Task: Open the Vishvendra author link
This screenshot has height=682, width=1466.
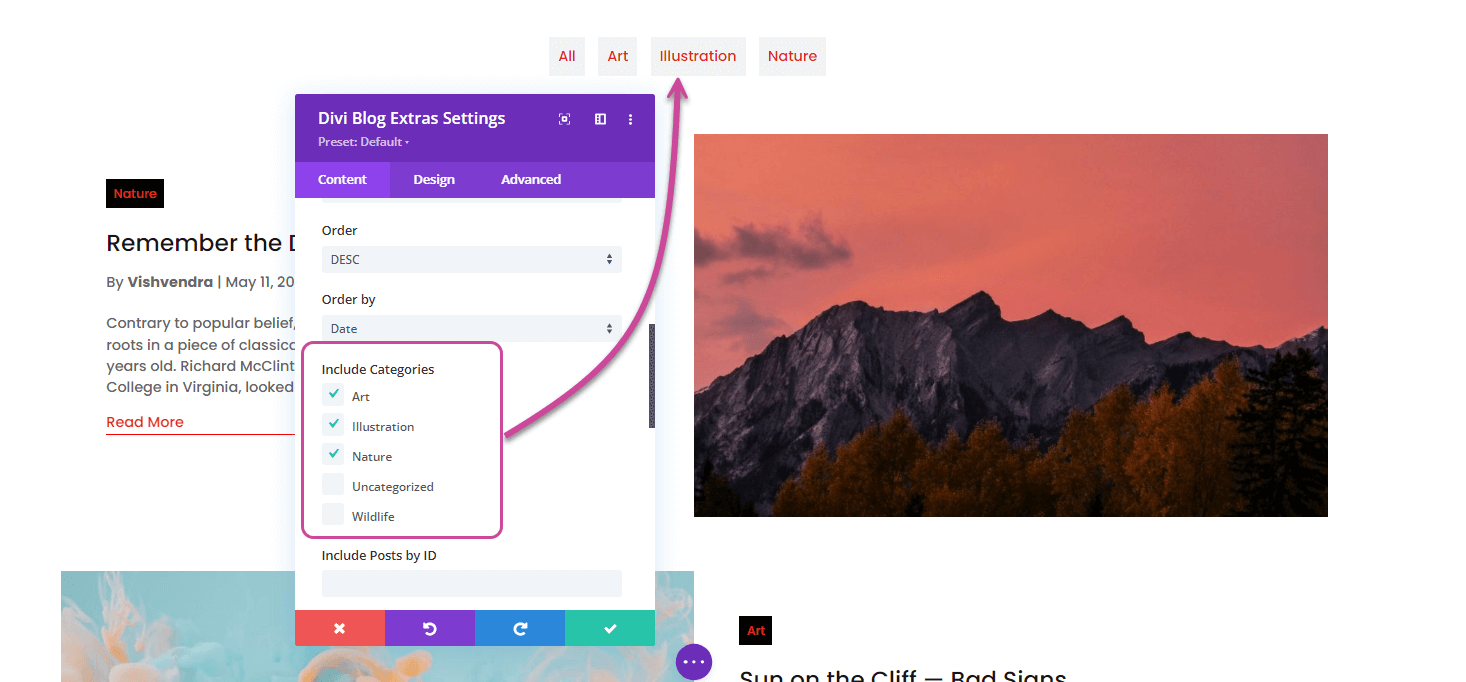Action: click(170, 282)
